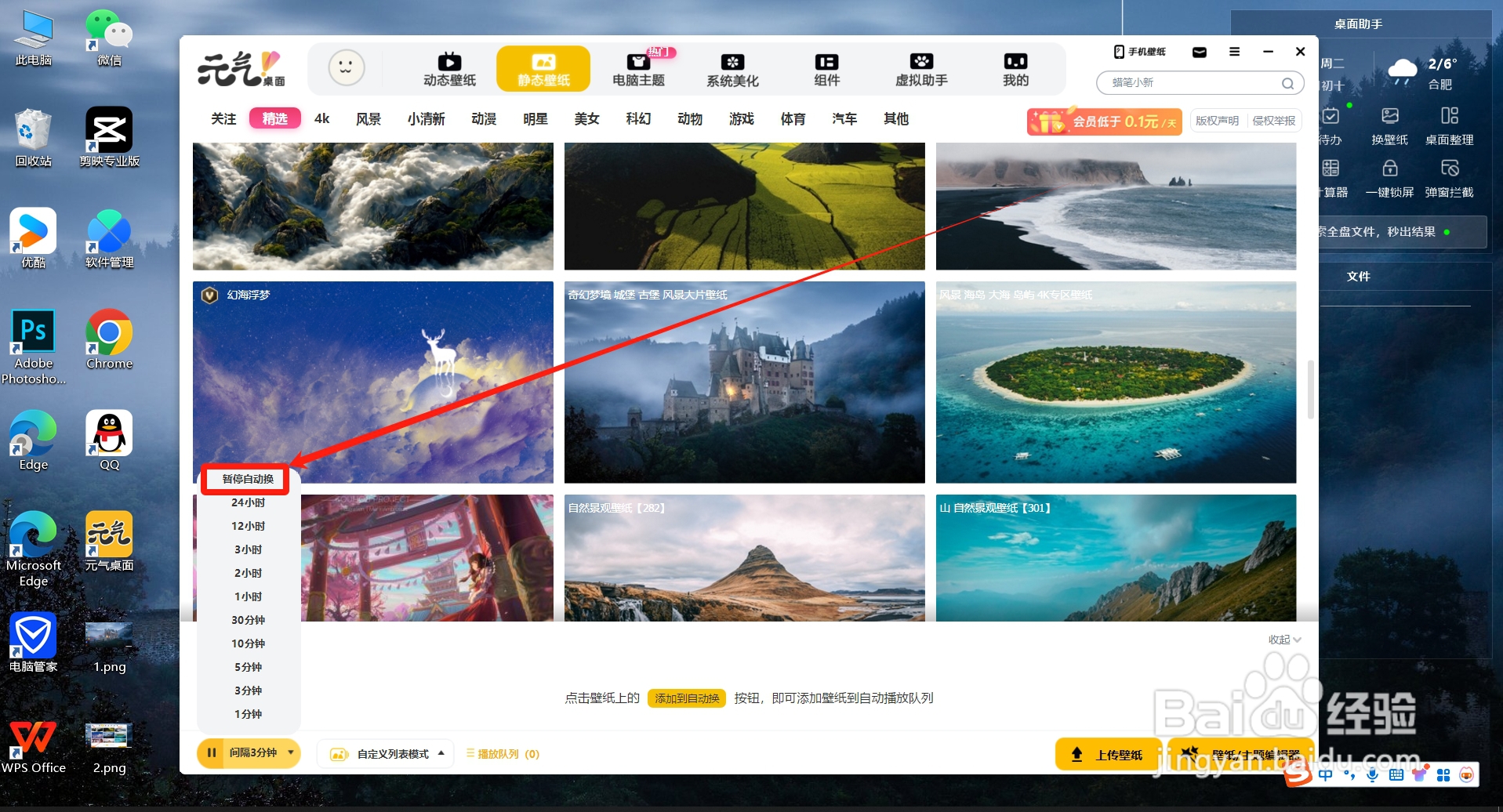This screenshot has height=812, width=1503.
Task: Open the island 海岛 4K wallpaper thumbnail
Action: (x=1116, y=382)
